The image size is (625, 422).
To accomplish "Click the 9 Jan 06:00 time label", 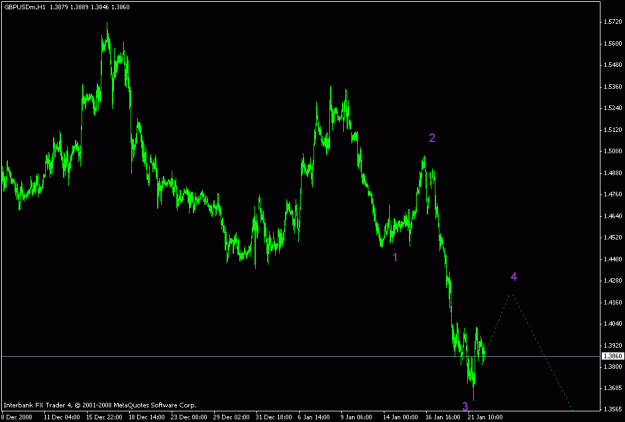I will pos(356,417).
